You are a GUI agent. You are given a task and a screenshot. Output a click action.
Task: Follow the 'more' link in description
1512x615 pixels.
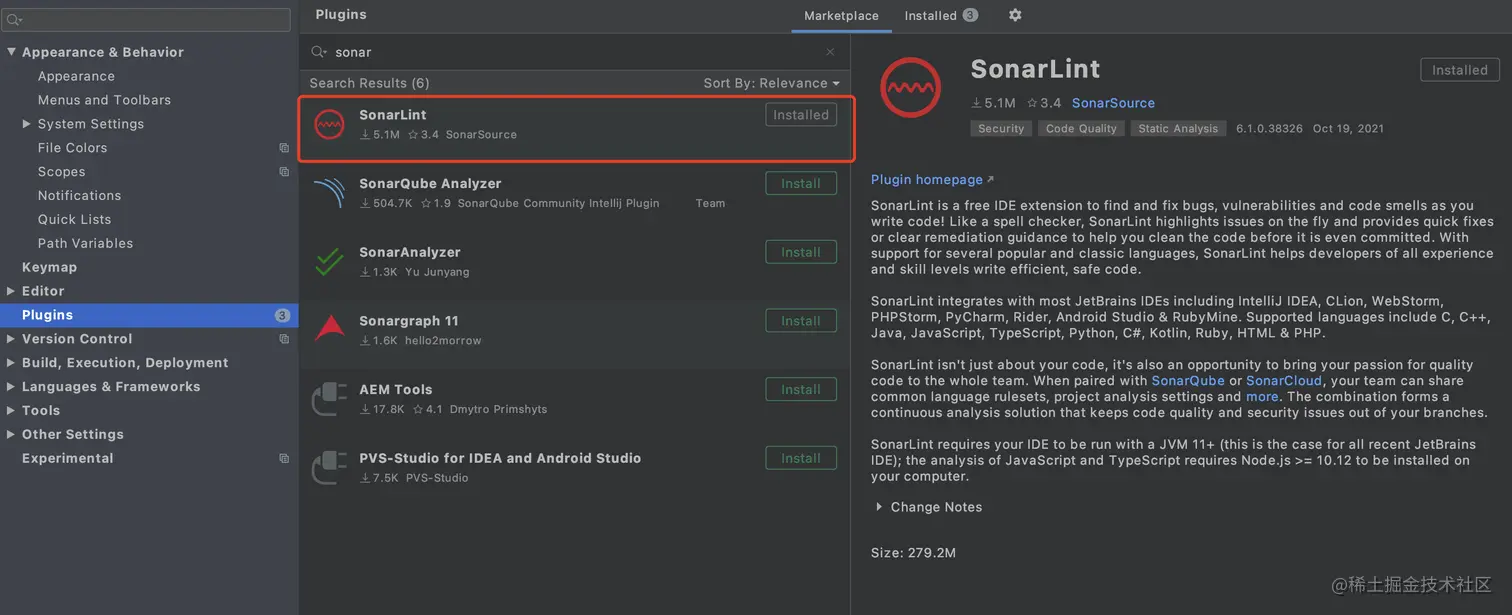point(1262,397)
